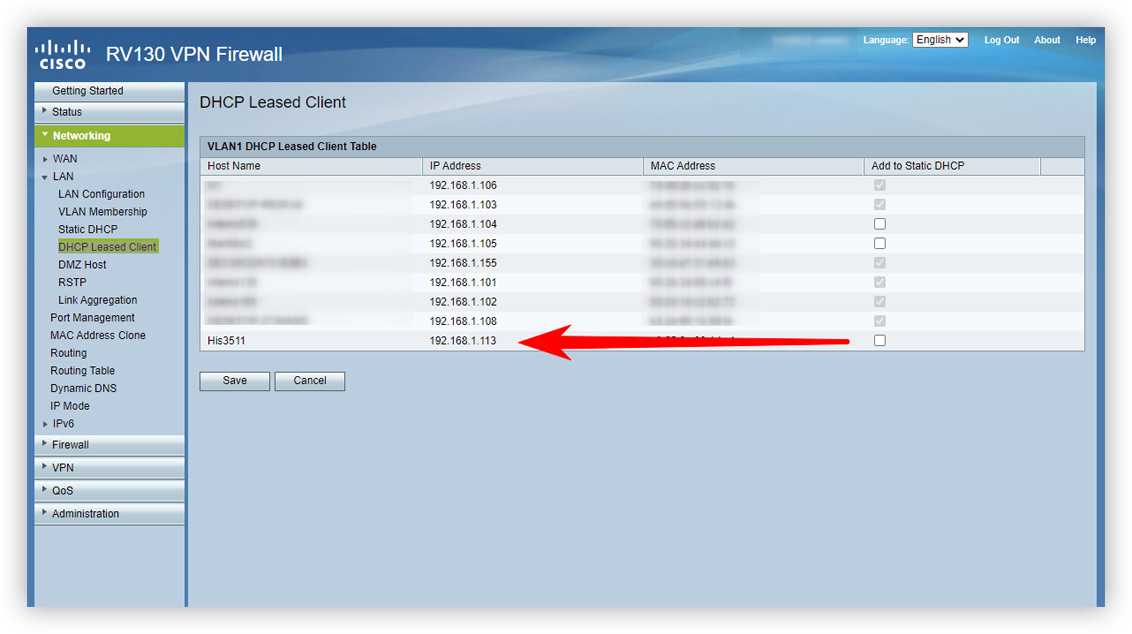Expand the IPv6 submenu
Screen dimensions: 1132x634
63,424
